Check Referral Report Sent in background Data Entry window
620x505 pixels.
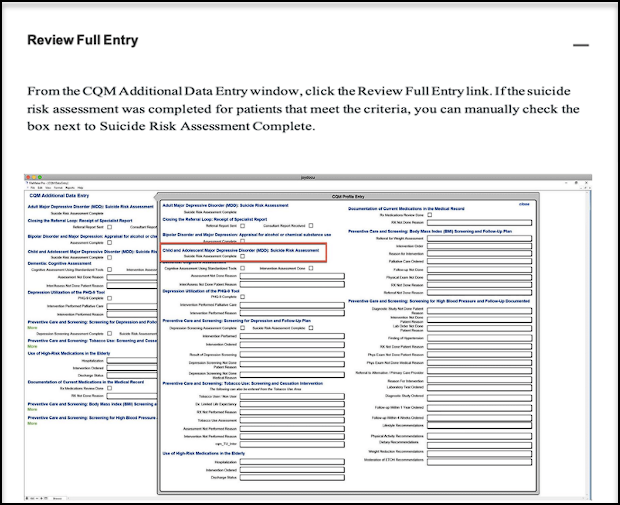click(x=110, y=227)
